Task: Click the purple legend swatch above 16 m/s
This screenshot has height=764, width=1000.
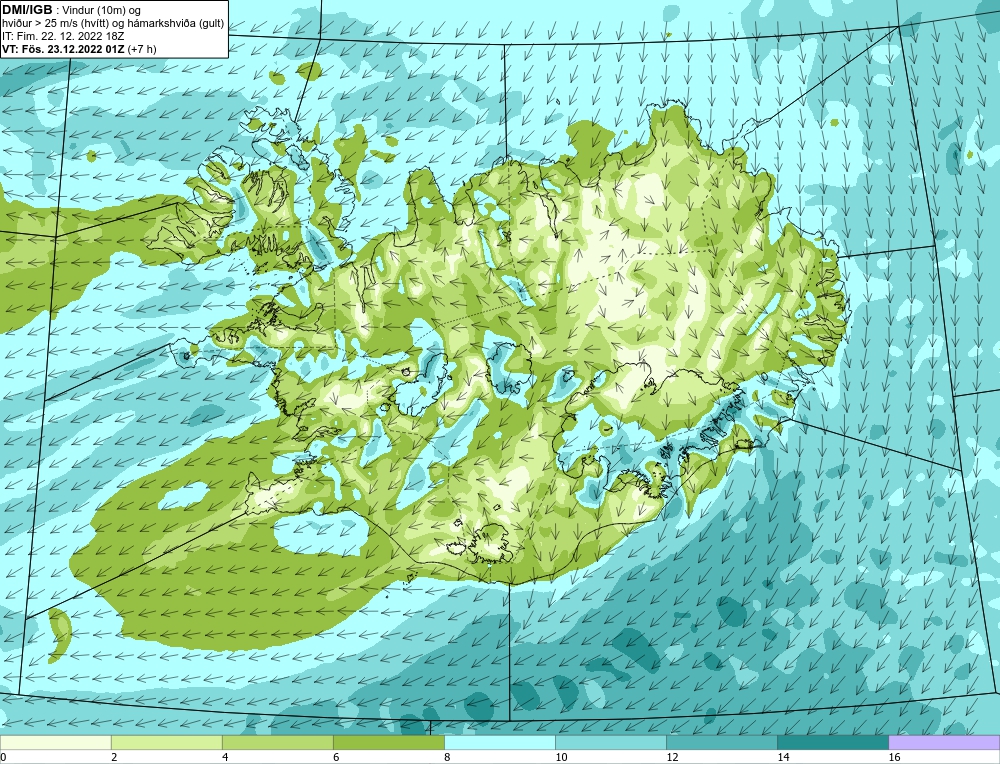Action: point(944,742)
